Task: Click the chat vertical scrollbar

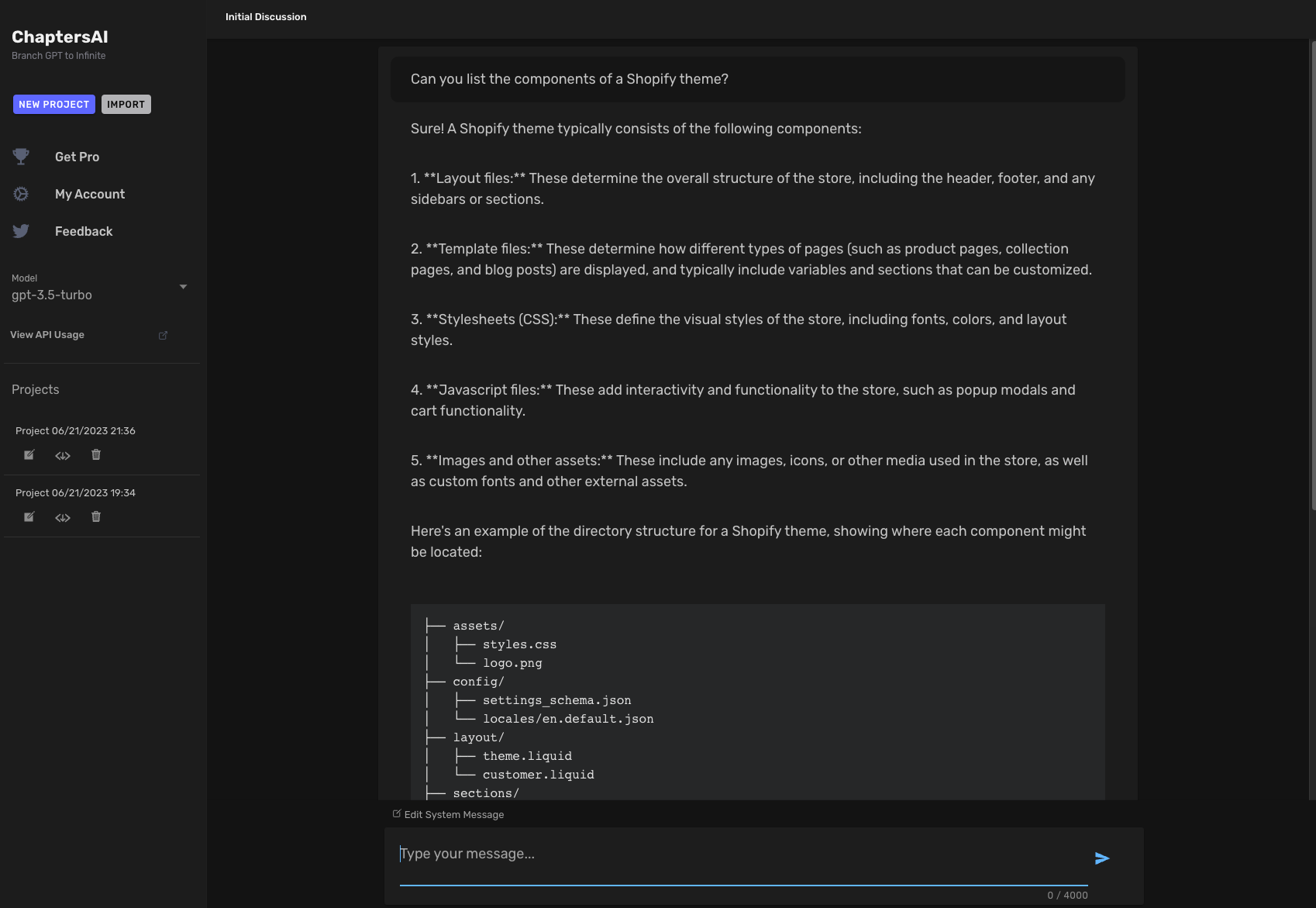Action: coord(1312,275)
